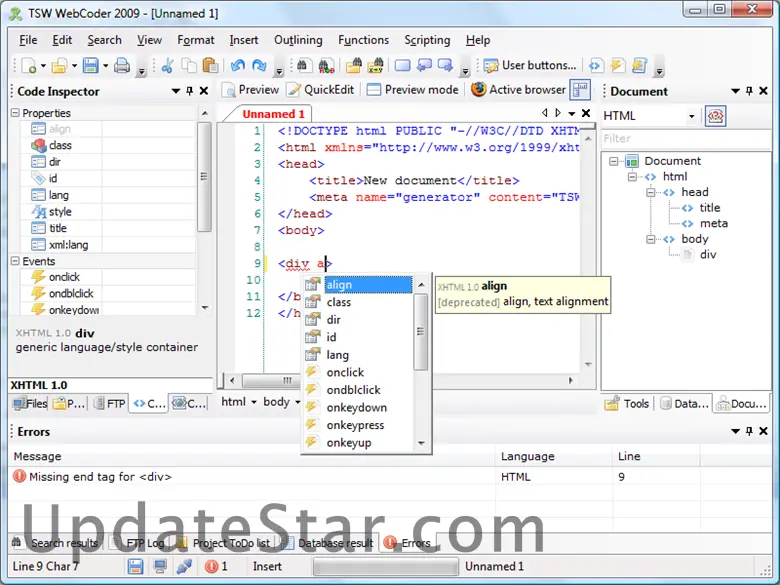Click the New document toolbar icon

(29, 66)
